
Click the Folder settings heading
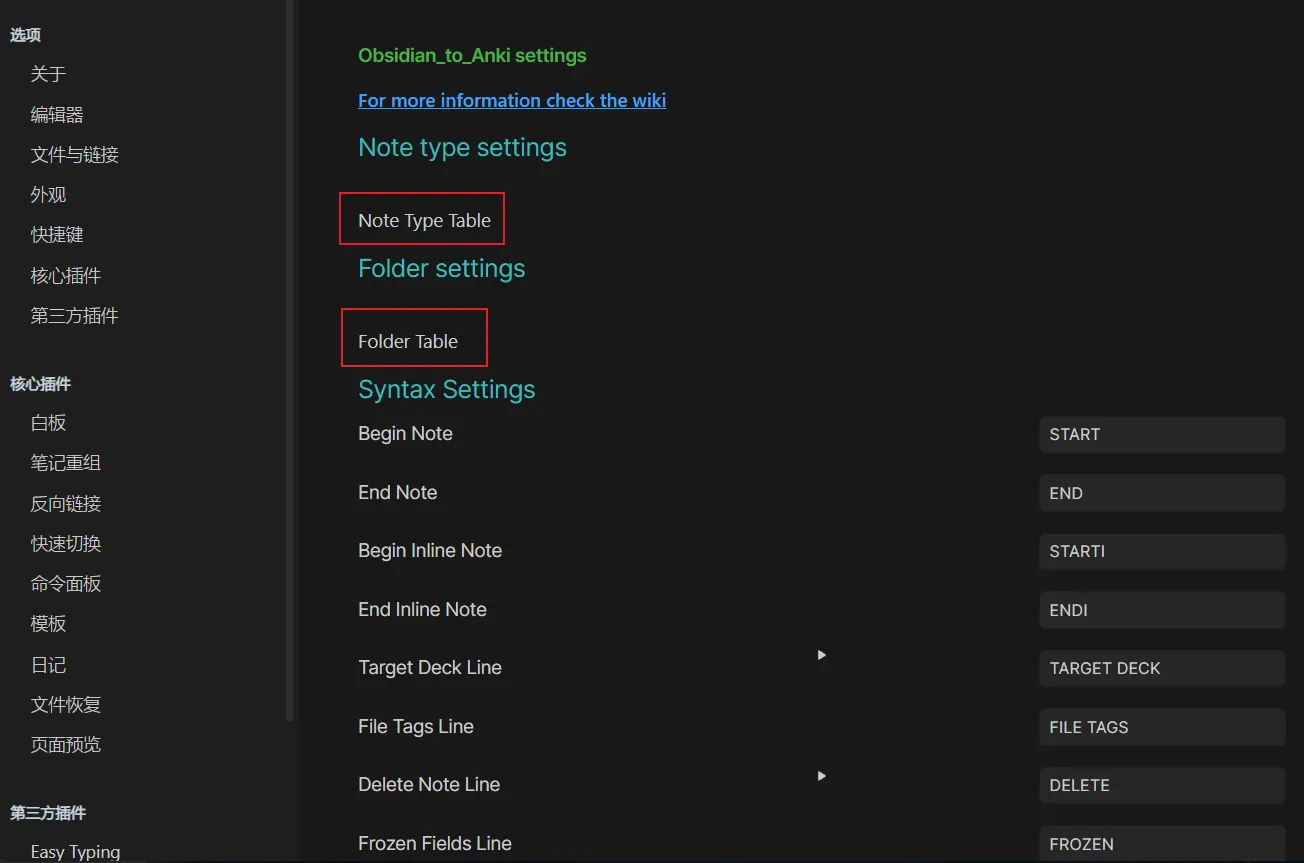[441, 268]
